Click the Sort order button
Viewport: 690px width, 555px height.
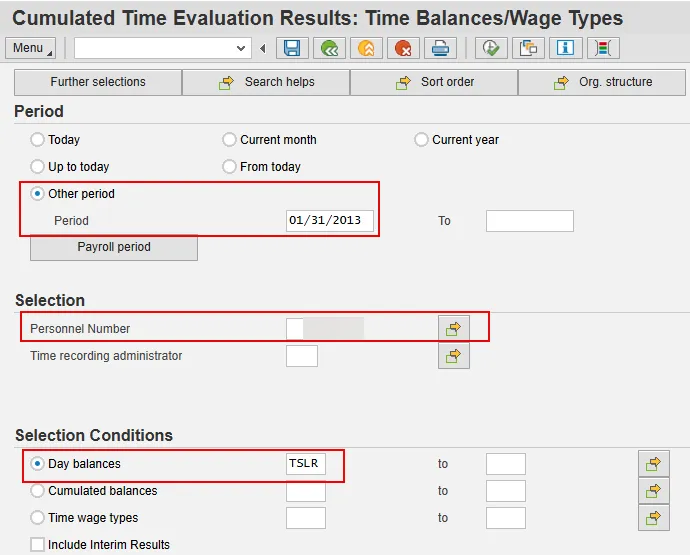point(434,82)
